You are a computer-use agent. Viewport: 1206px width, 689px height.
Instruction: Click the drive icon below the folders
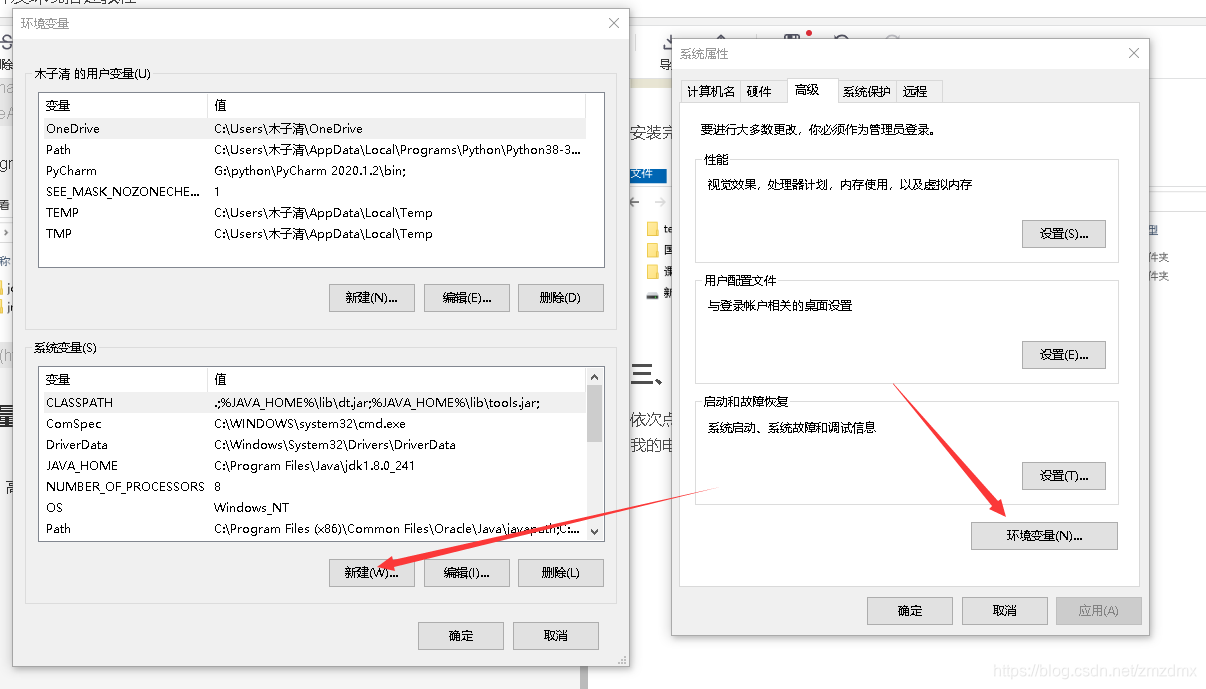pos(652,292)
